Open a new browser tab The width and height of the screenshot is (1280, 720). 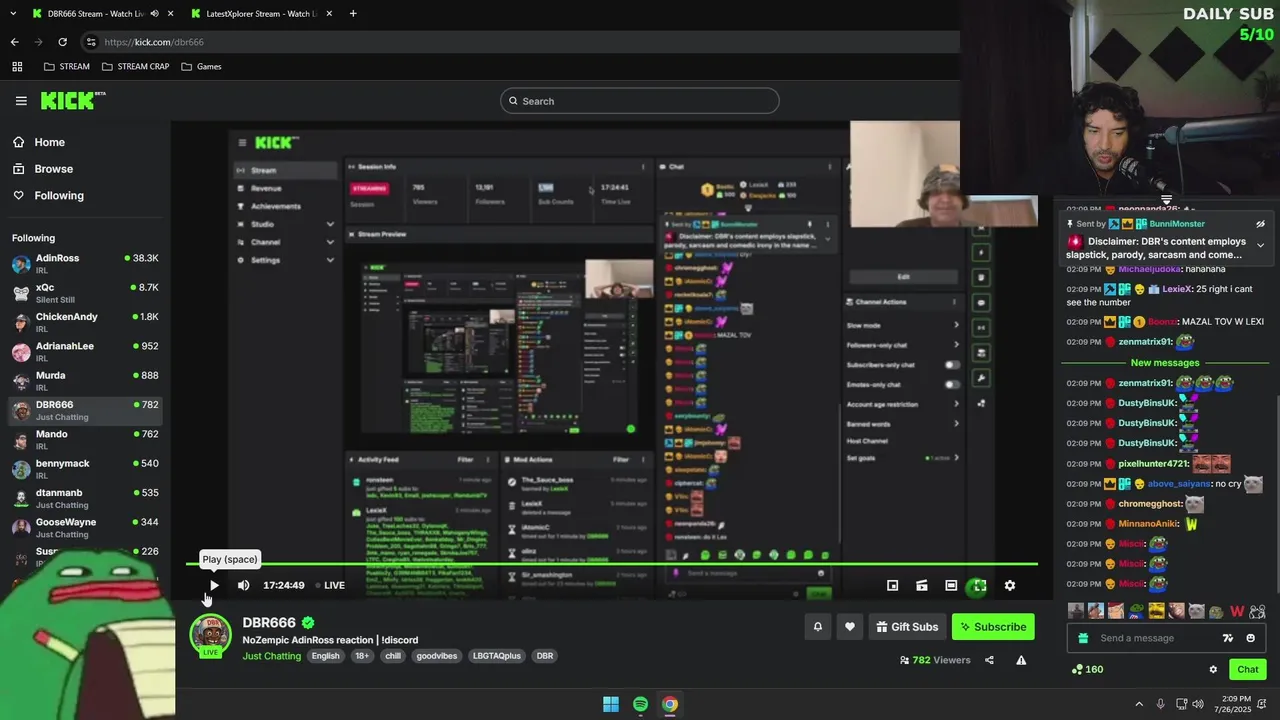tap(353, 14)
